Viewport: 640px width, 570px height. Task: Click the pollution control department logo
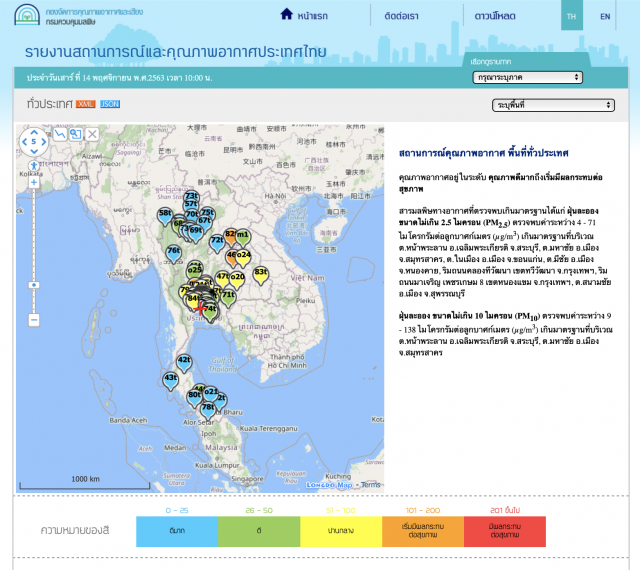pos(27,15)
